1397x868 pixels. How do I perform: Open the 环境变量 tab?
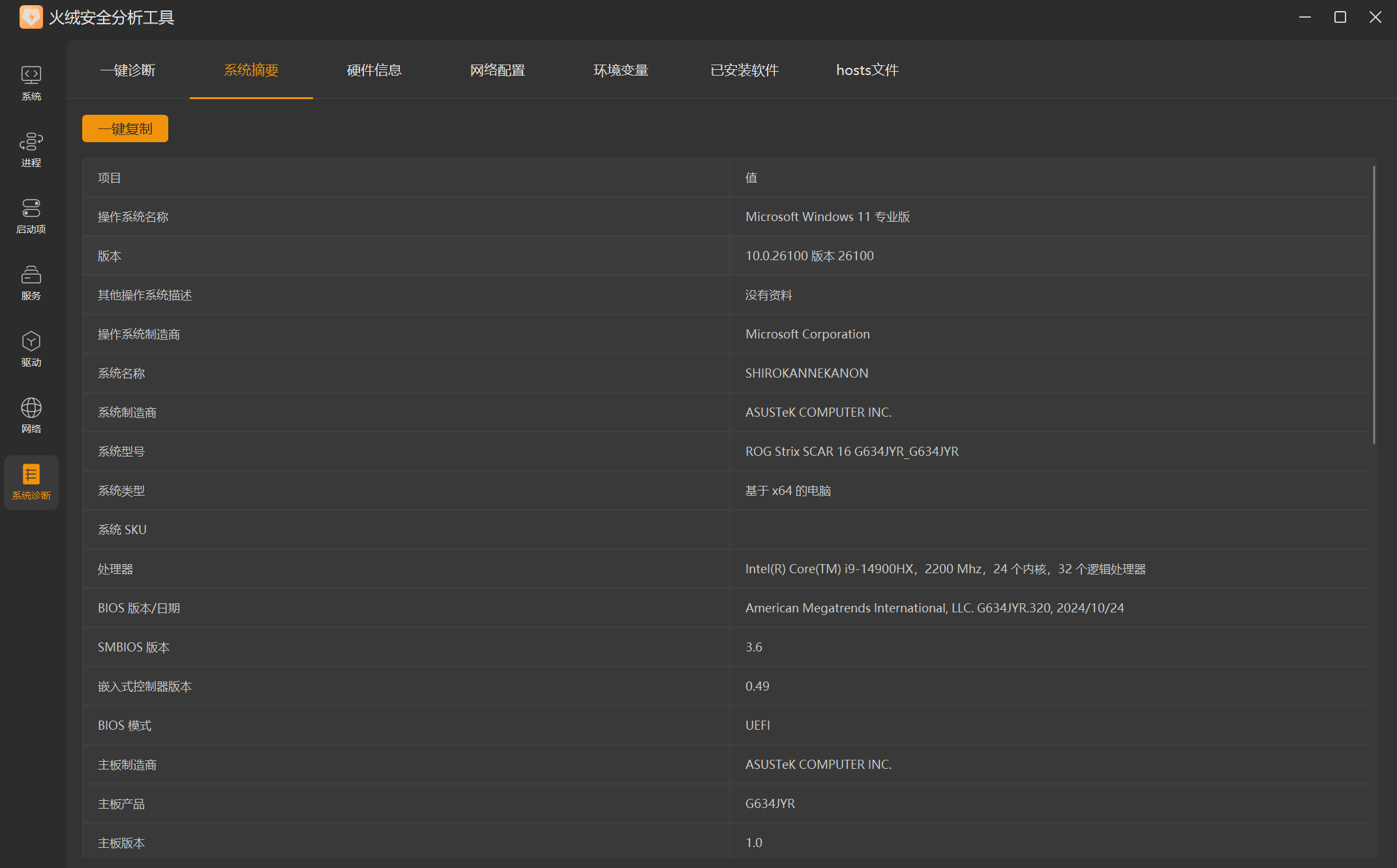click(621, 70)
